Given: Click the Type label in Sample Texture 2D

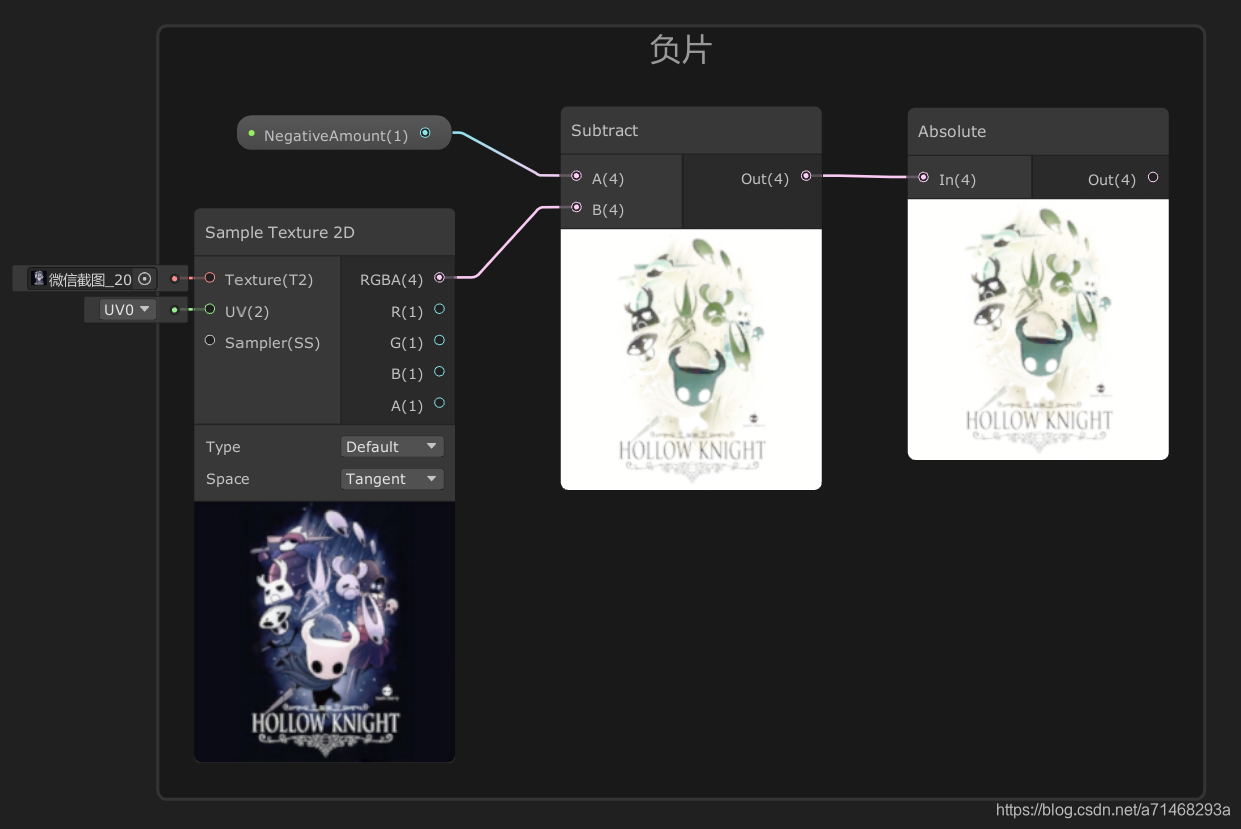Looking at the screenshot, I should click(x=223, y=447).
